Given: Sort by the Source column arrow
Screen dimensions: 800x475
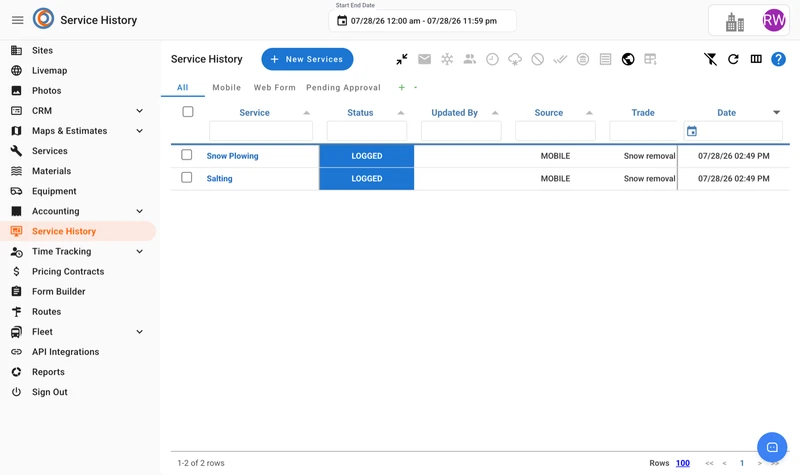Looking at the screenshot, I should 589,113.
